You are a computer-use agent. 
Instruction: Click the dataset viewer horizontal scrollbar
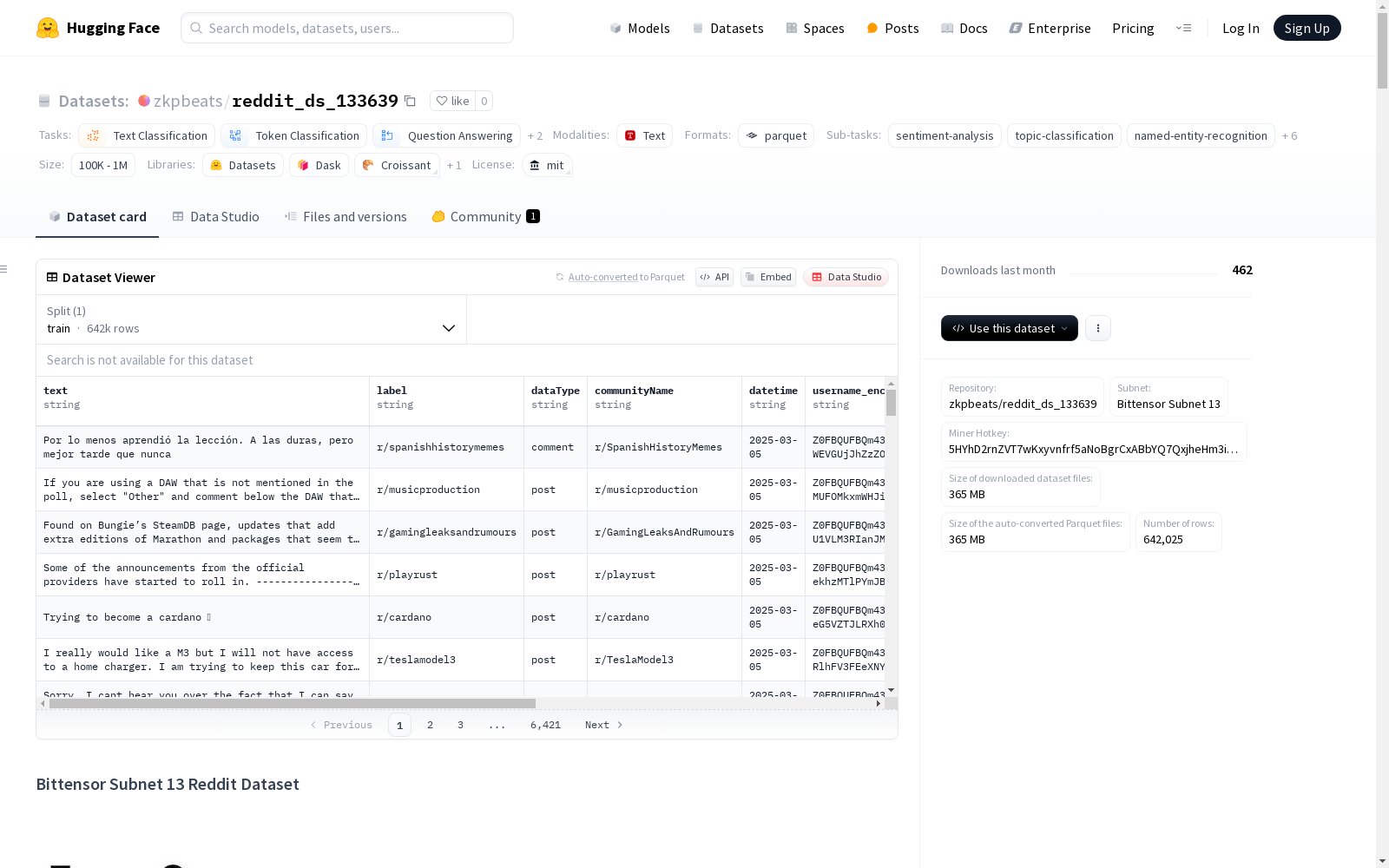pyautogui.click(x=293, y=703)
